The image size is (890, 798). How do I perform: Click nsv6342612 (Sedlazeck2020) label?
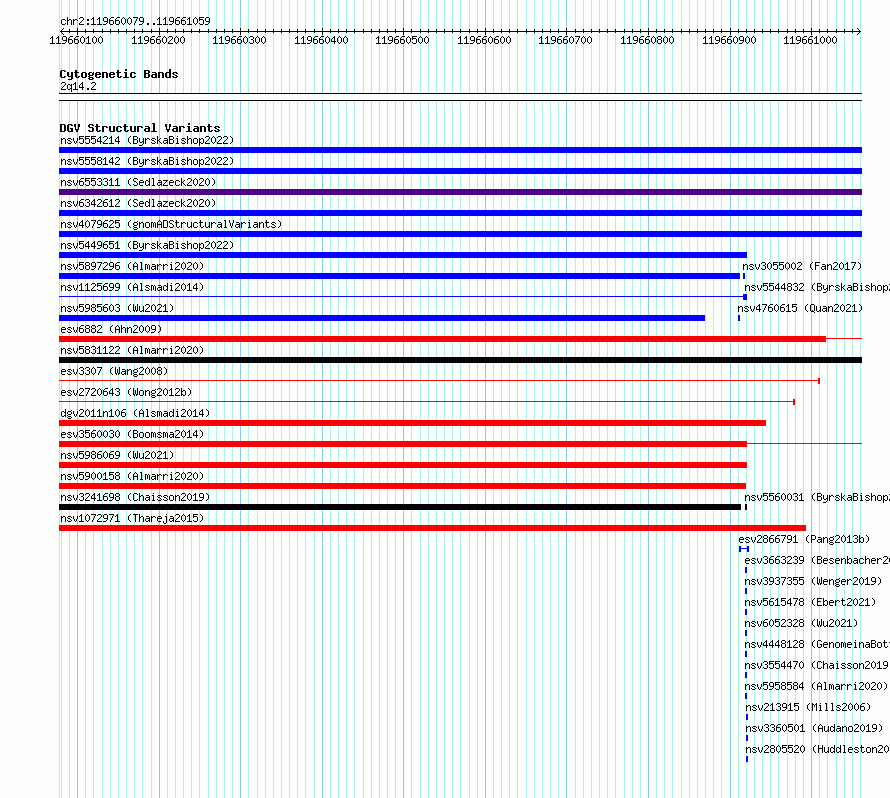(x=138, y=203)
